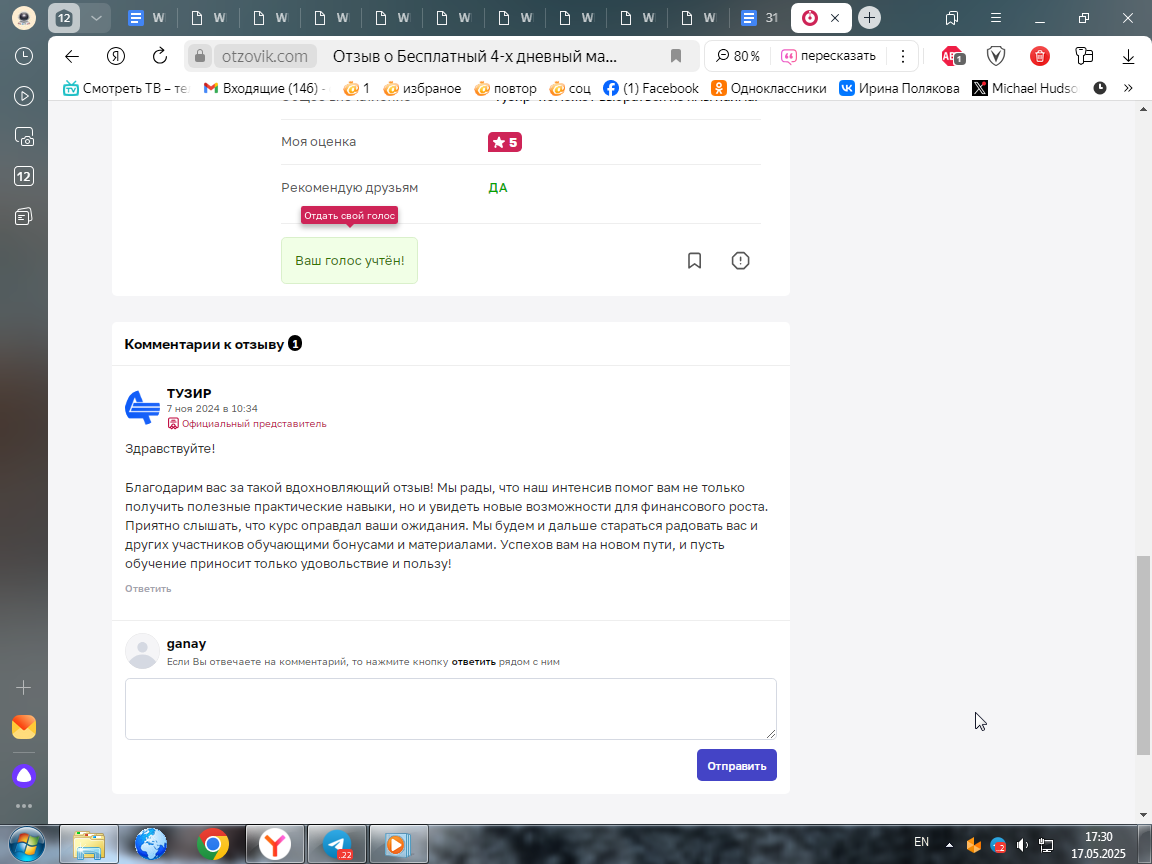Screen dimensions: 1152x864
Task: Open the extensions puzzle icon
Action: pyautogui.click(x=1084, y=56)
